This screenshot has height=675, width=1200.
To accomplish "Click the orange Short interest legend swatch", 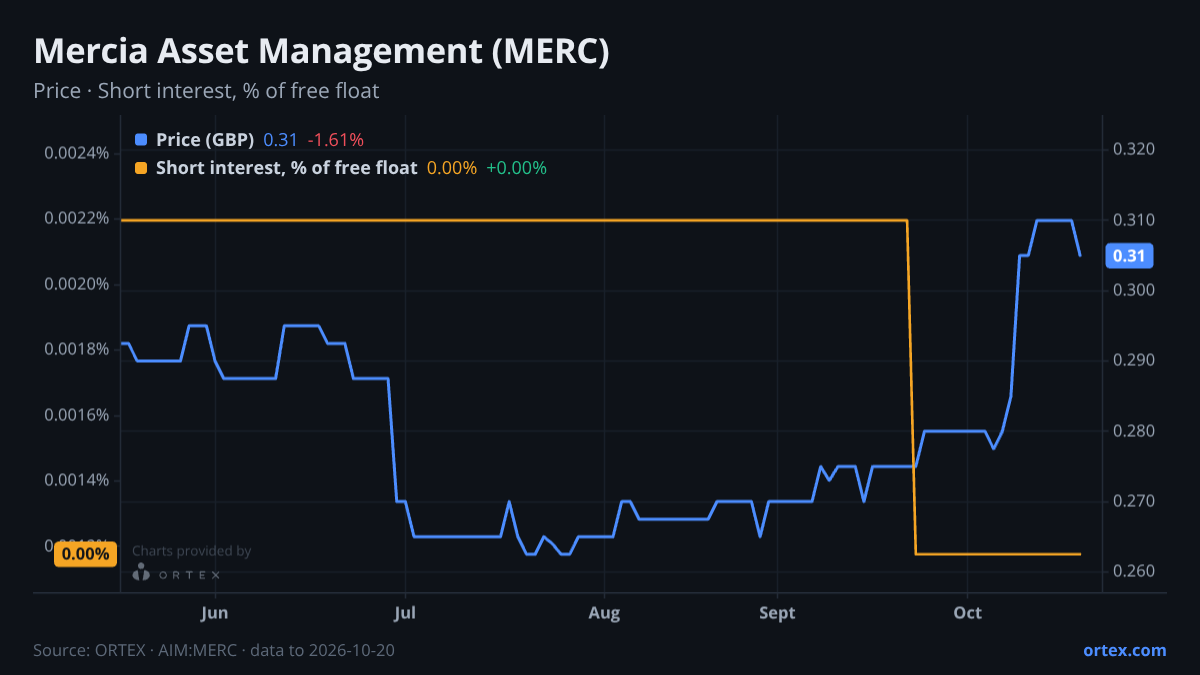I will click(x=140, y=168).
